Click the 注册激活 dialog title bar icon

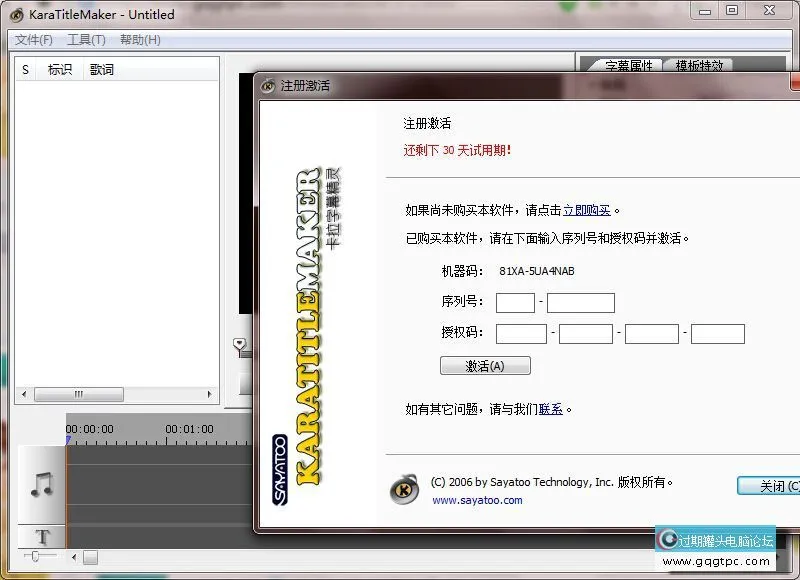click(x=268, y=86)
